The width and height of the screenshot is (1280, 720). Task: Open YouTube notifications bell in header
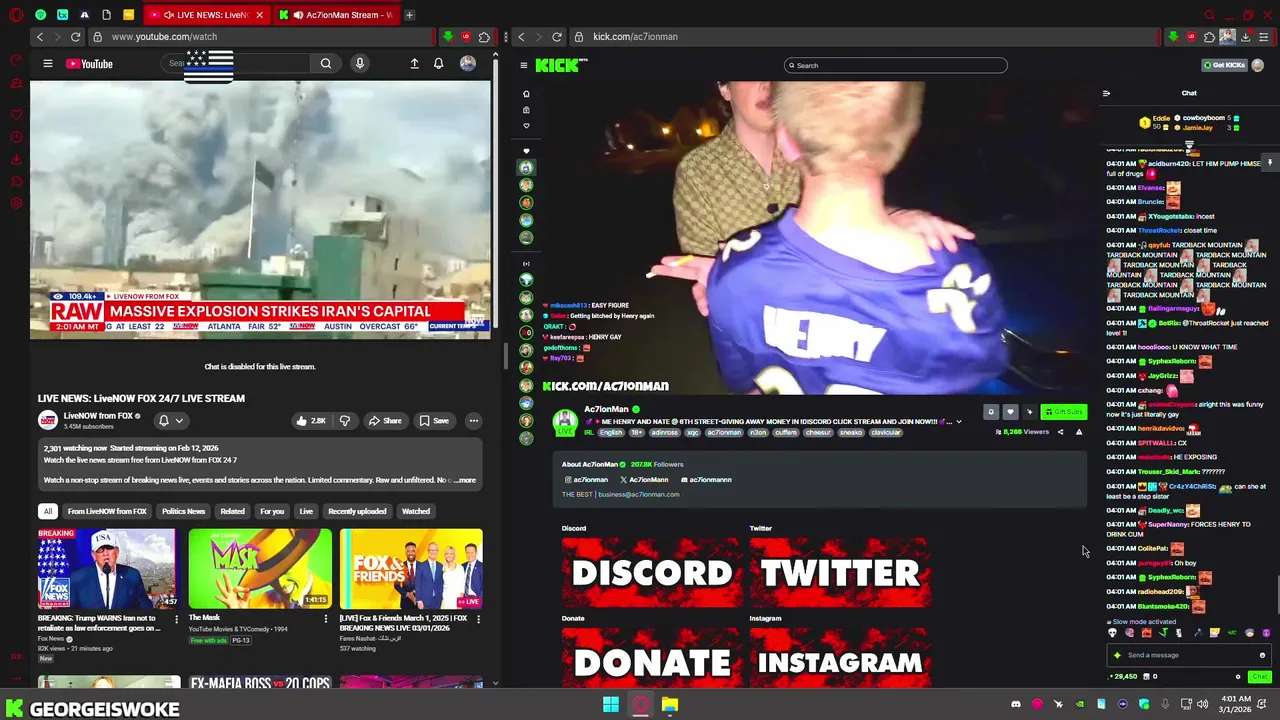pyautogui.click(x=438, y=64)
